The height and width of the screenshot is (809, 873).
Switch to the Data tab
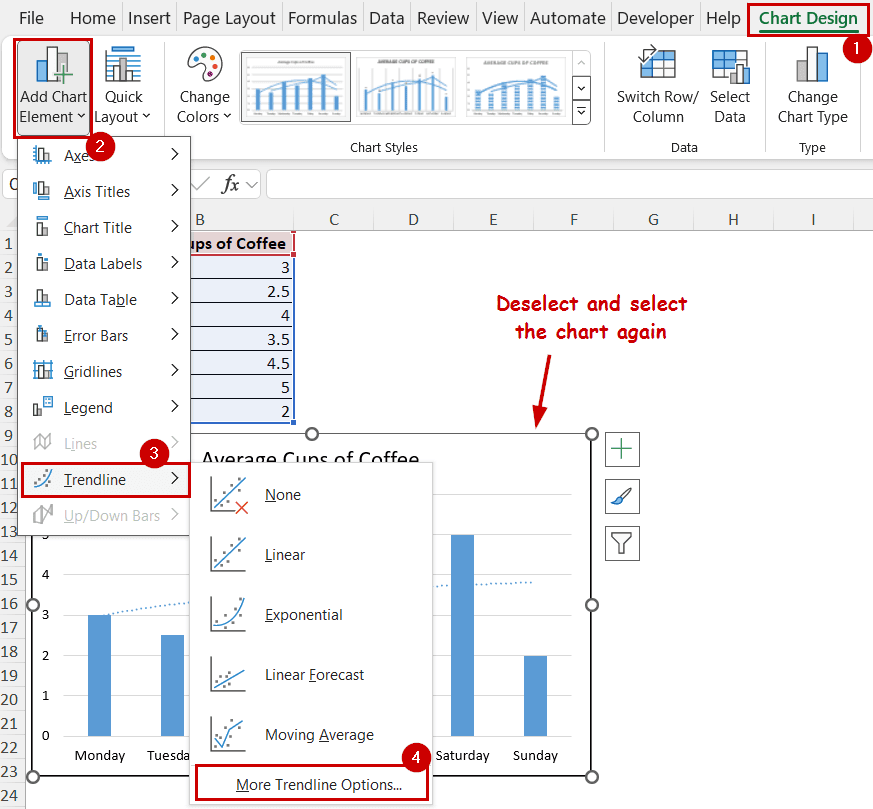(386, 18)
